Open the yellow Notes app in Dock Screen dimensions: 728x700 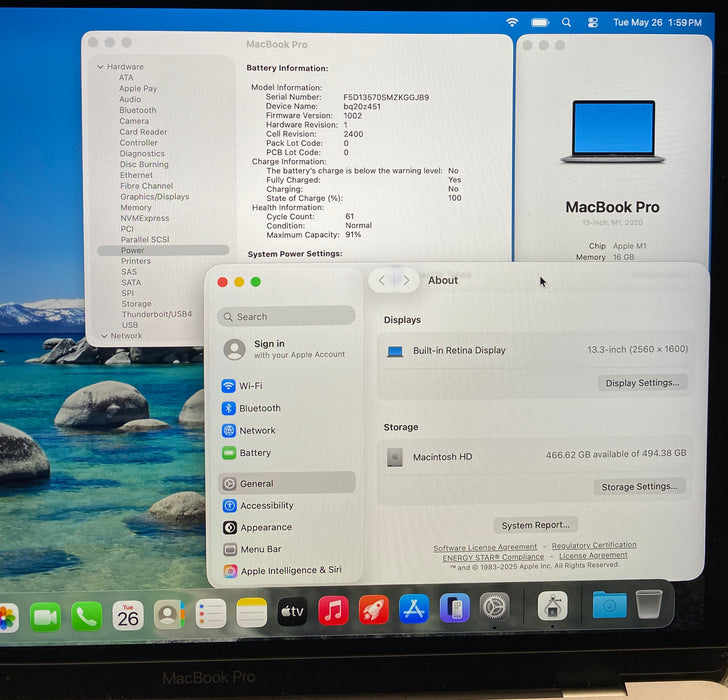tap(252, 613)
